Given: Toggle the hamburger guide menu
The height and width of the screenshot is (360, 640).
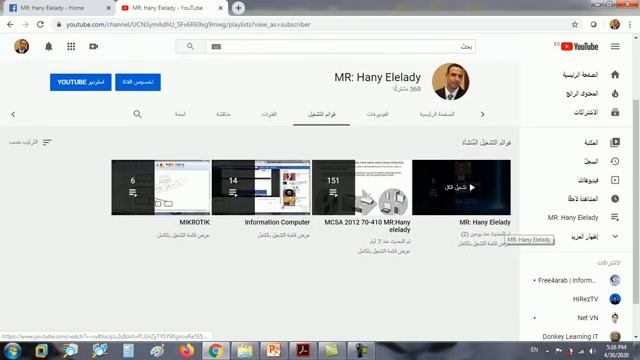Looking at the screenshot, I should (x=615, y=47).
